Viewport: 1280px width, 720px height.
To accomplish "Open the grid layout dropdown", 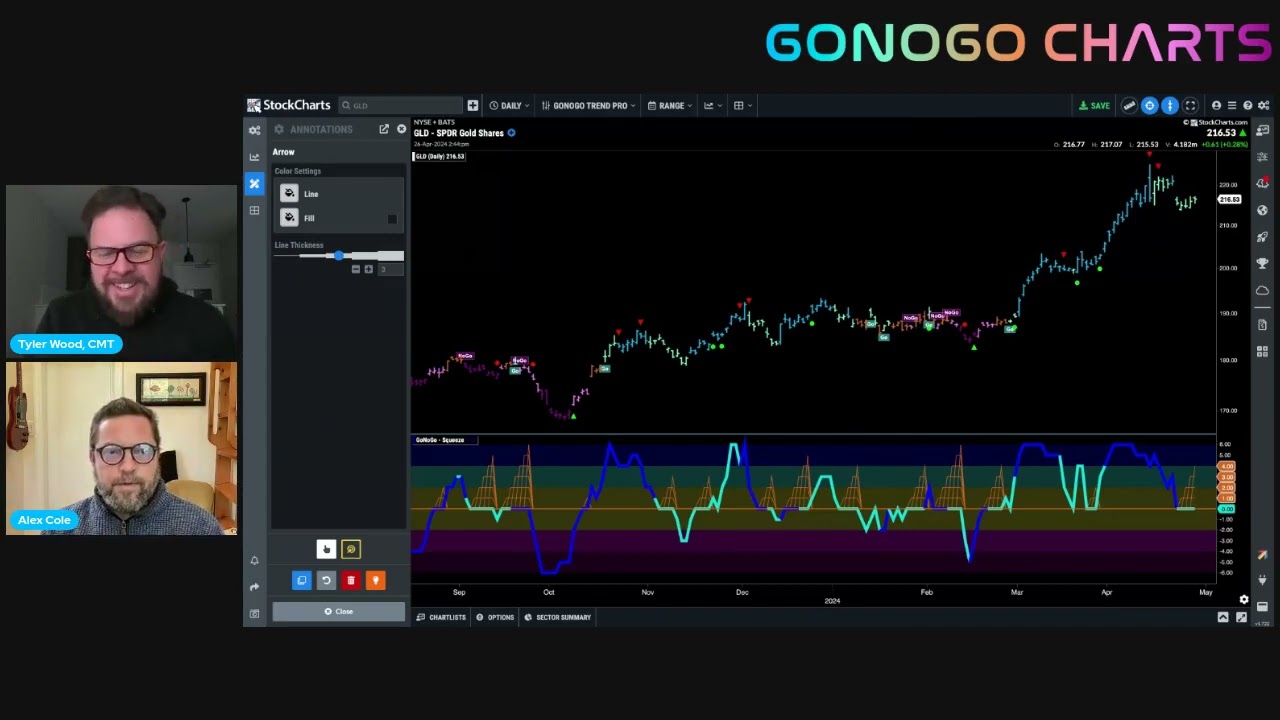I will click(743, 105).
